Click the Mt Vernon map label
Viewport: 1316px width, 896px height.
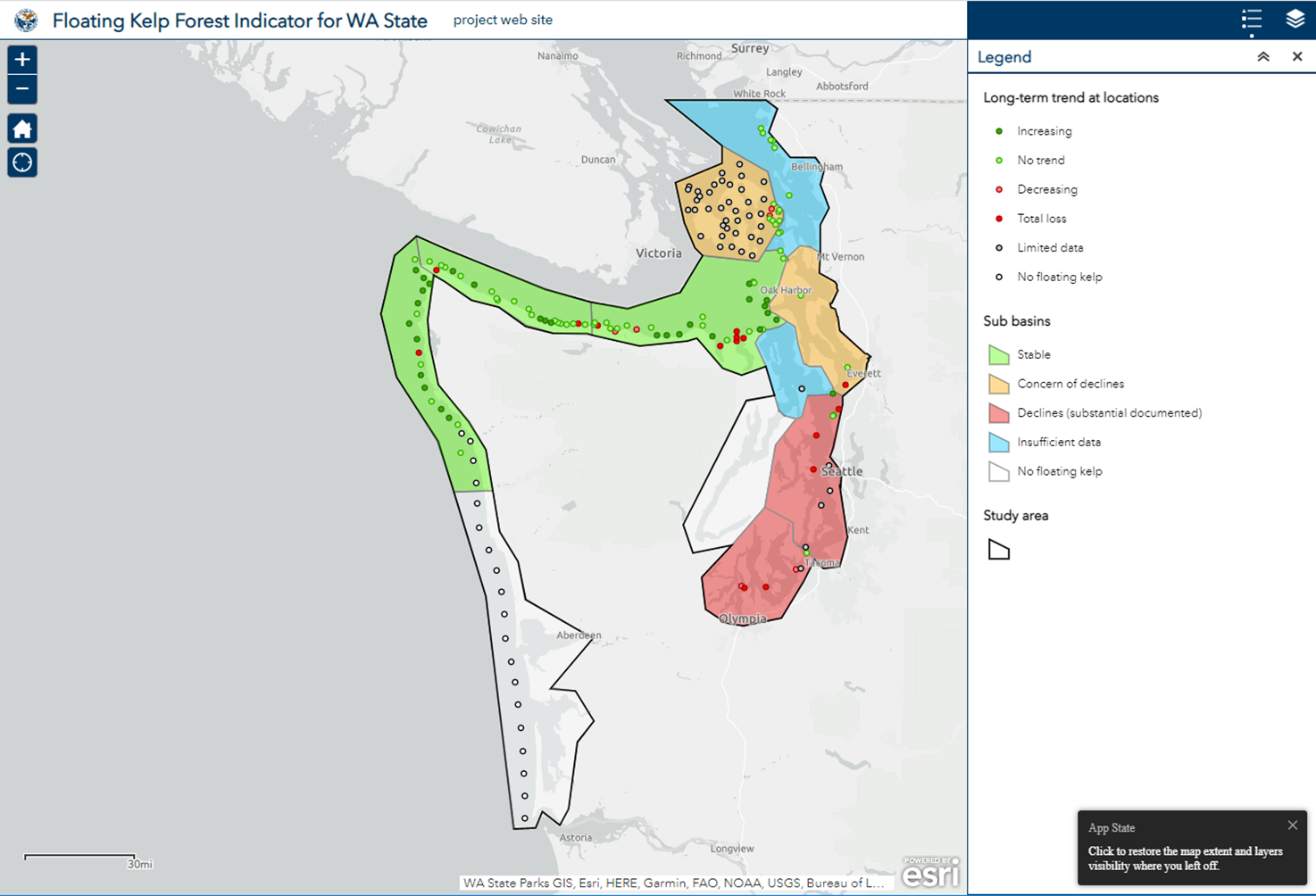pyautogui.click(x=841, y=256)
